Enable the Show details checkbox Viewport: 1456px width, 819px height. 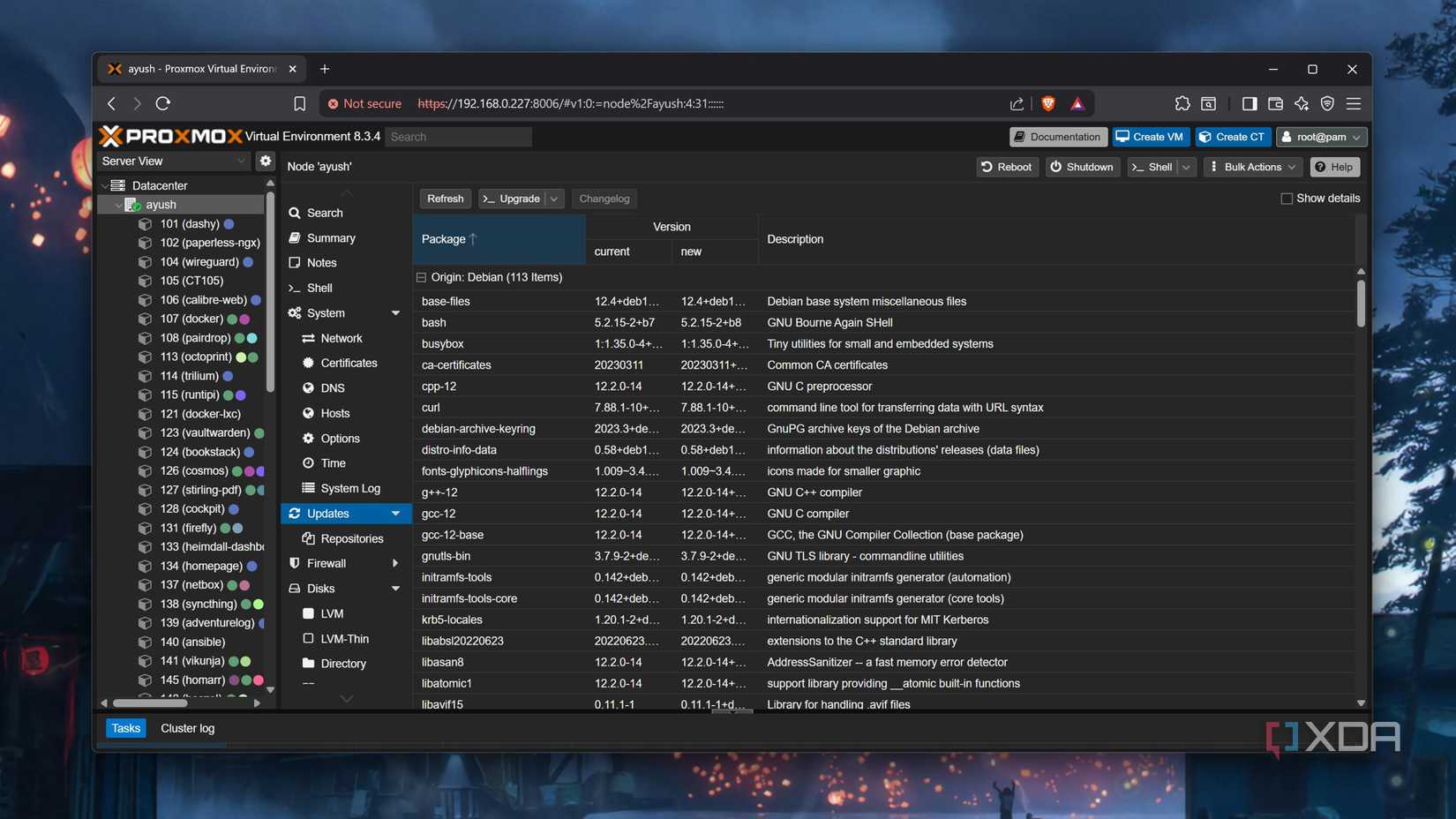coord(1287,198)
